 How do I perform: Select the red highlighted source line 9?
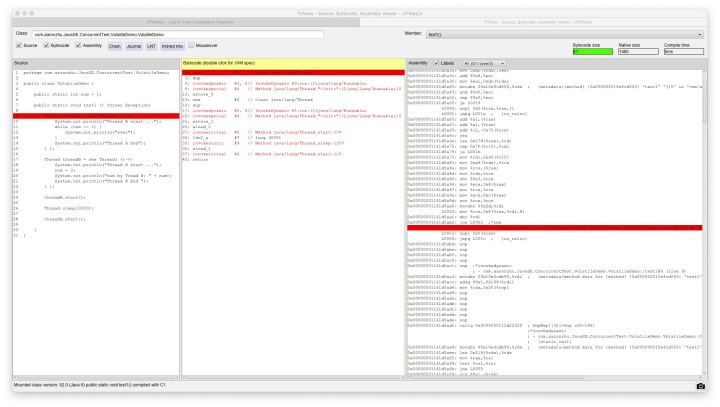tap(96, 116)
